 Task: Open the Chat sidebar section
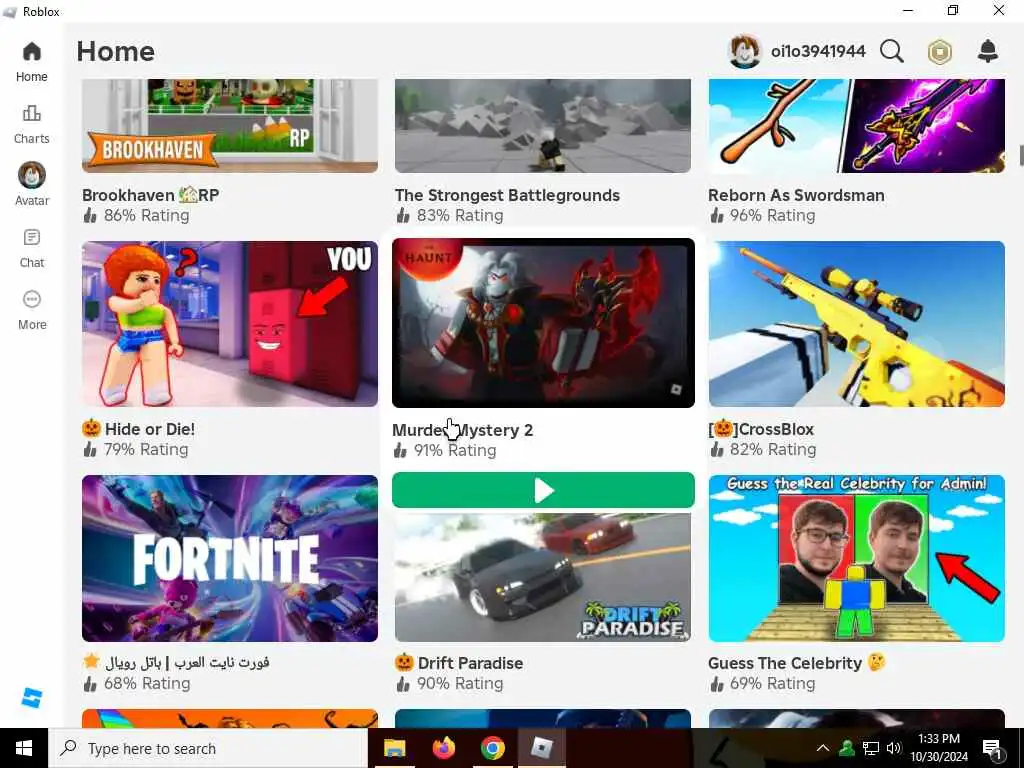tap(31, 248)
